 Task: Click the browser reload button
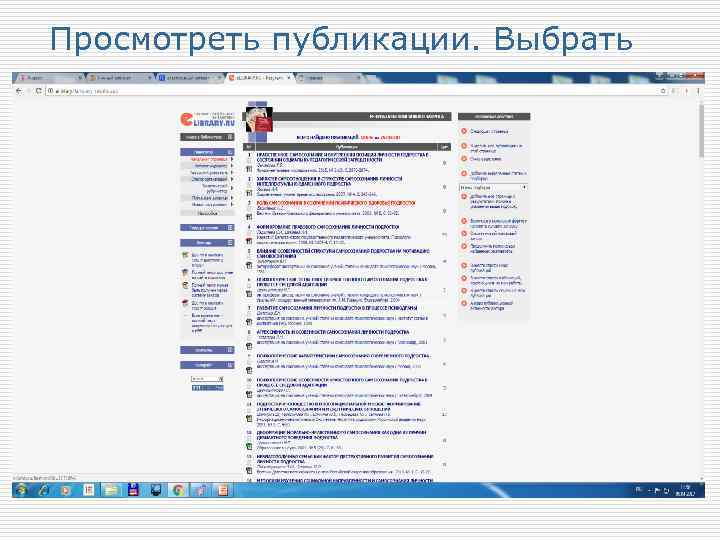point(39,91)
